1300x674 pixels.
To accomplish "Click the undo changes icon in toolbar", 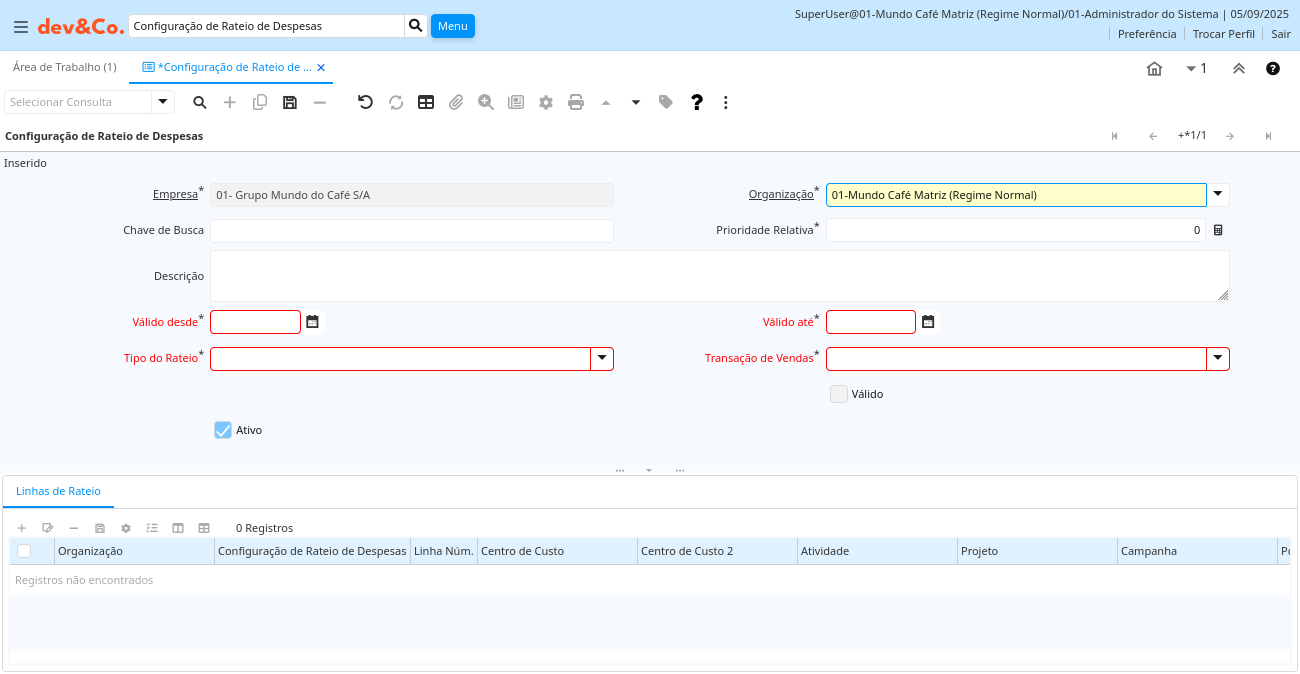I will [365, 102].
